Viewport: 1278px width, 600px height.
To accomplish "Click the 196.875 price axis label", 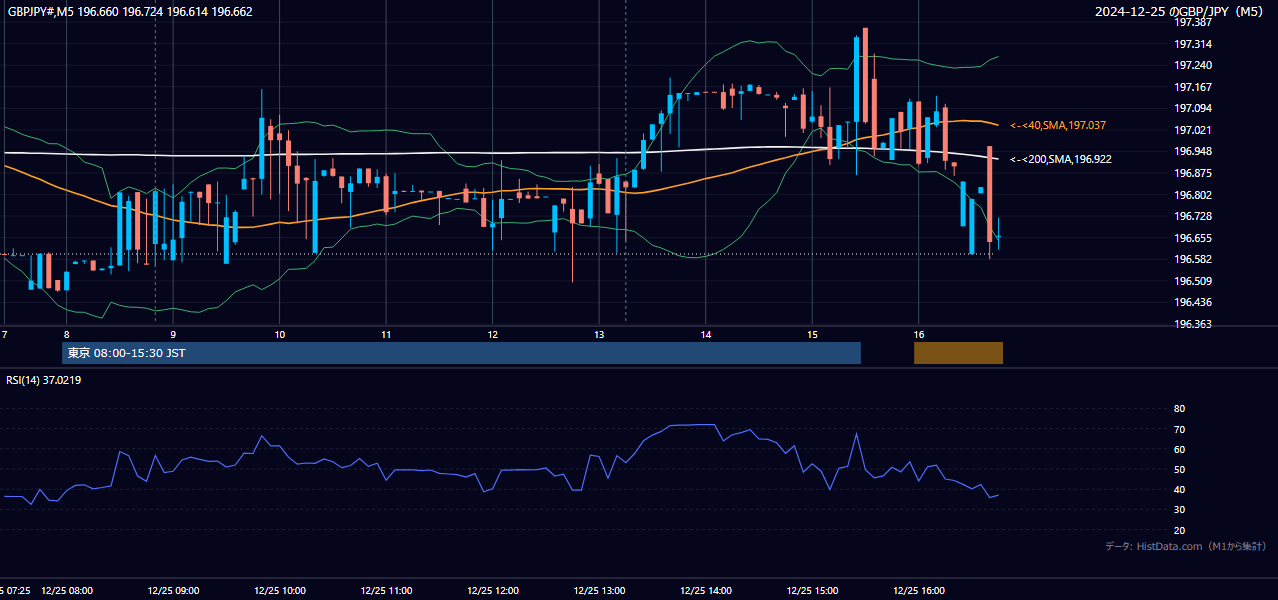I will point(1193,173).
